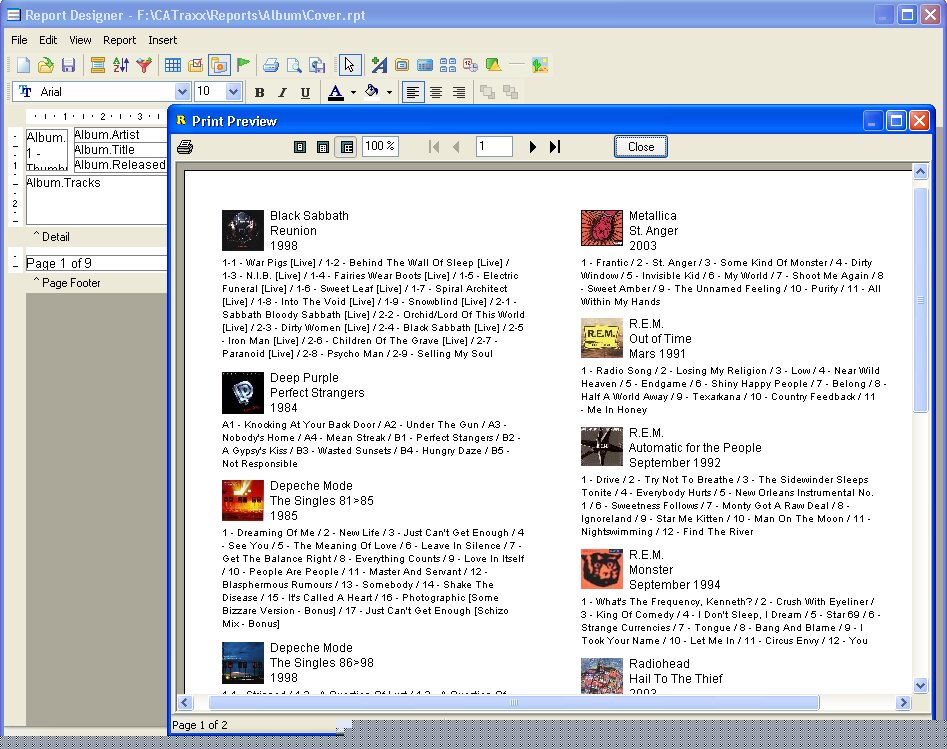Align text right
Image resolution: width=947 pixels, height=749 pixels.
(x=459, y=92)
